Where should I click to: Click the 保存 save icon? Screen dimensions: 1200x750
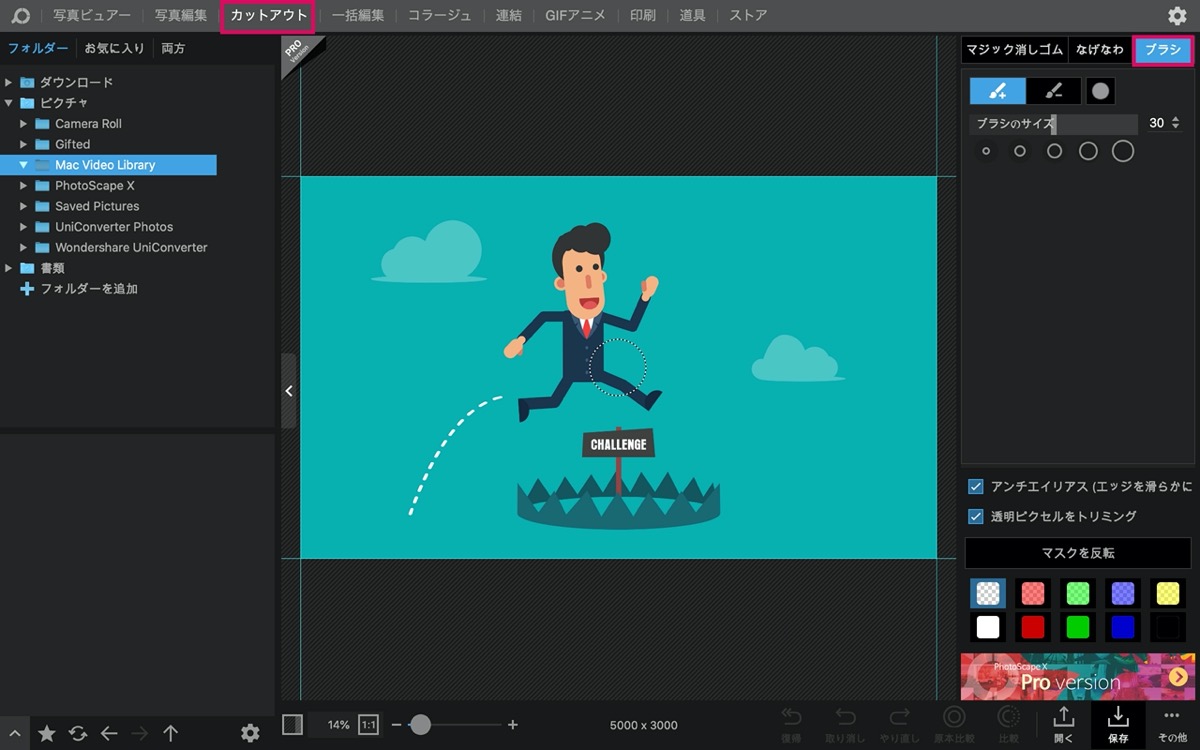tap(1118, 723)
